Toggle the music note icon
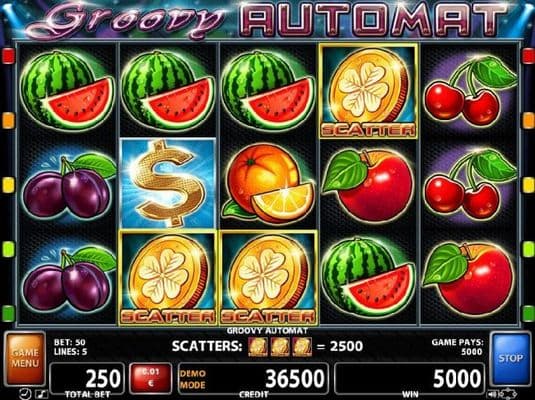 pos(41,394)
